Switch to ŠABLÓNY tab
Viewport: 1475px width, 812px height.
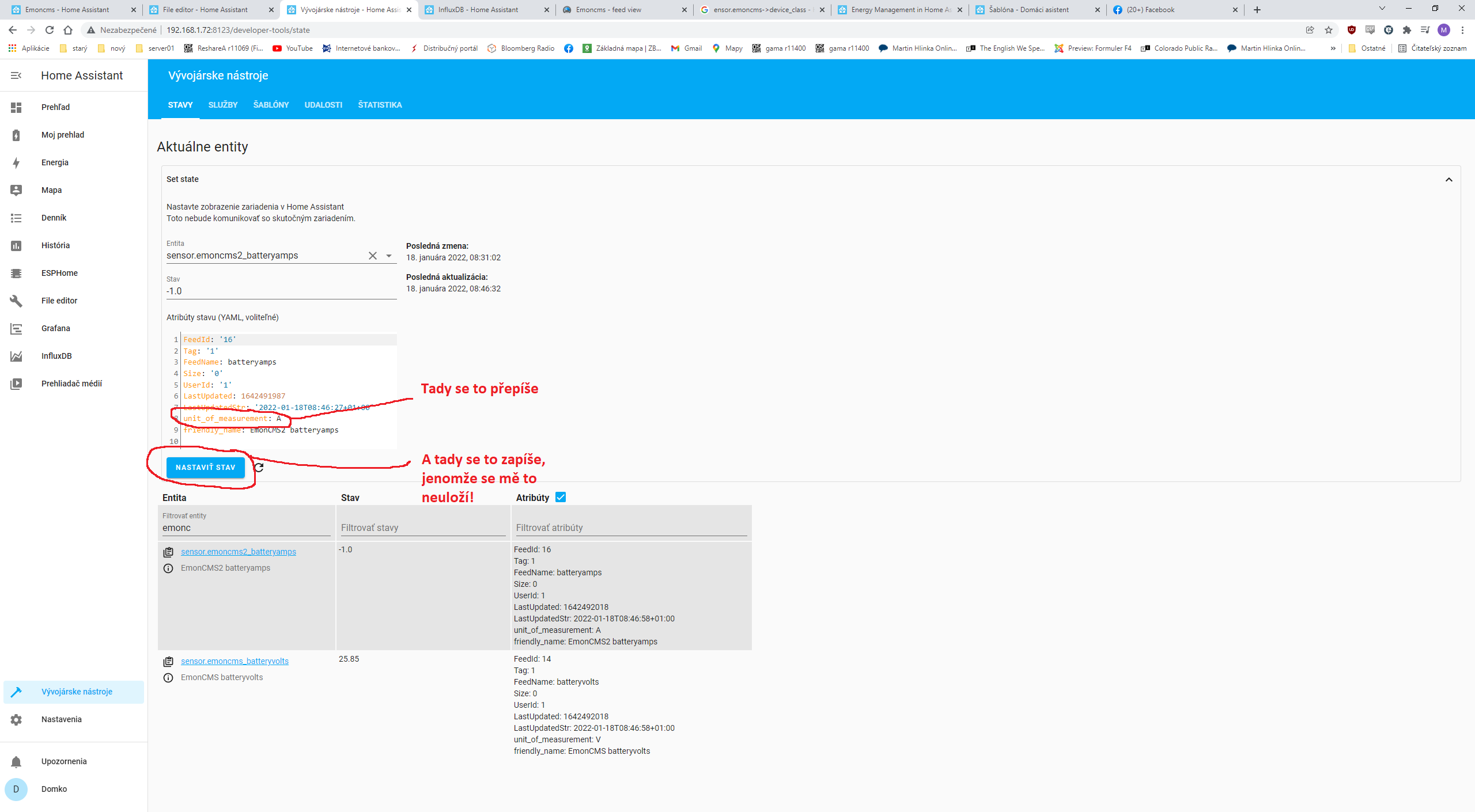pyautogui.click(x=271, y=105)
